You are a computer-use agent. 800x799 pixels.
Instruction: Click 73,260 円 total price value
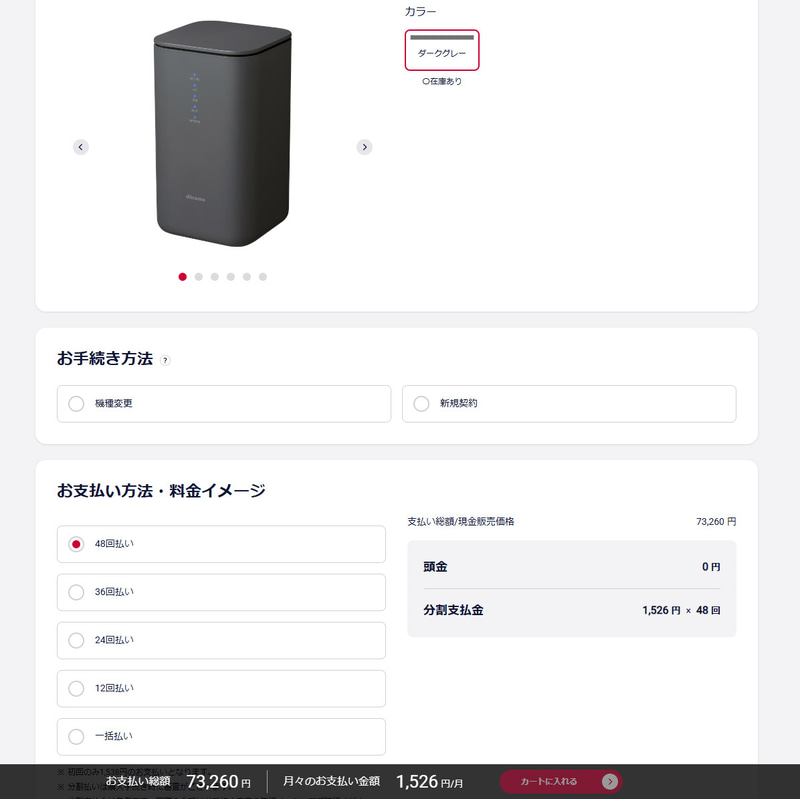click(x=716, y=521)
